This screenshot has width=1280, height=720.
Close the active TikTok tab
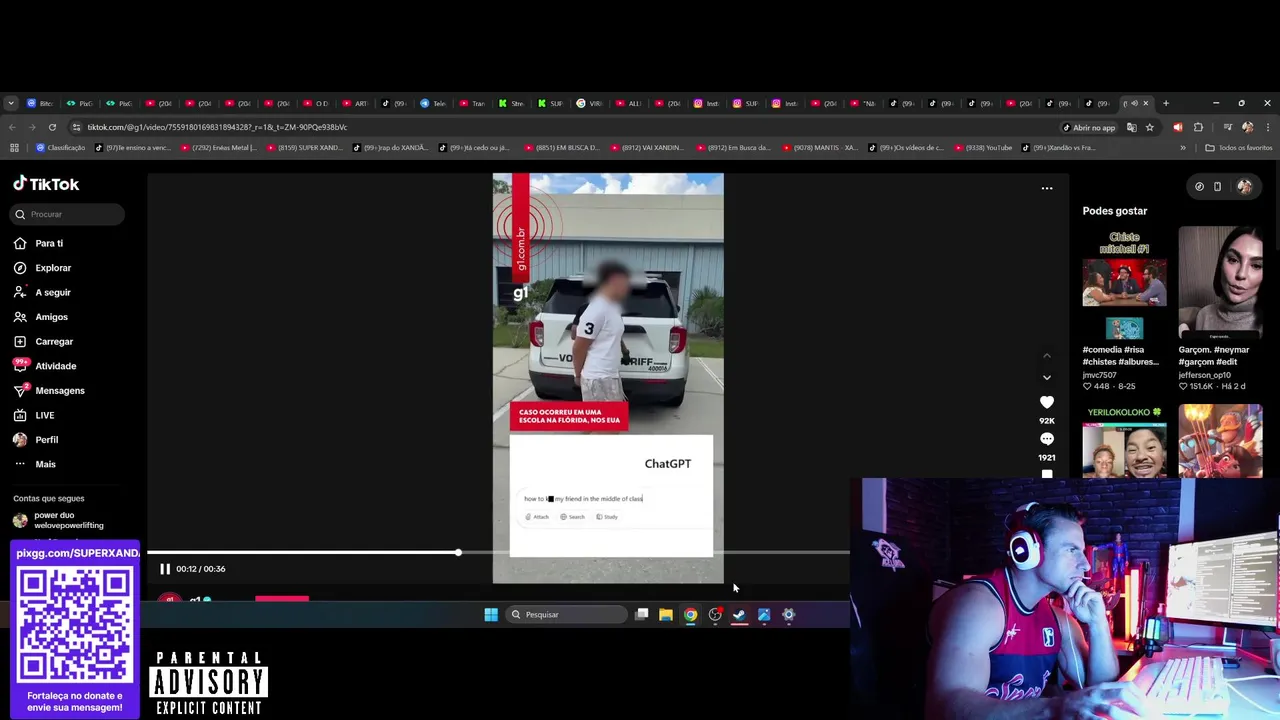(1146, 103)
